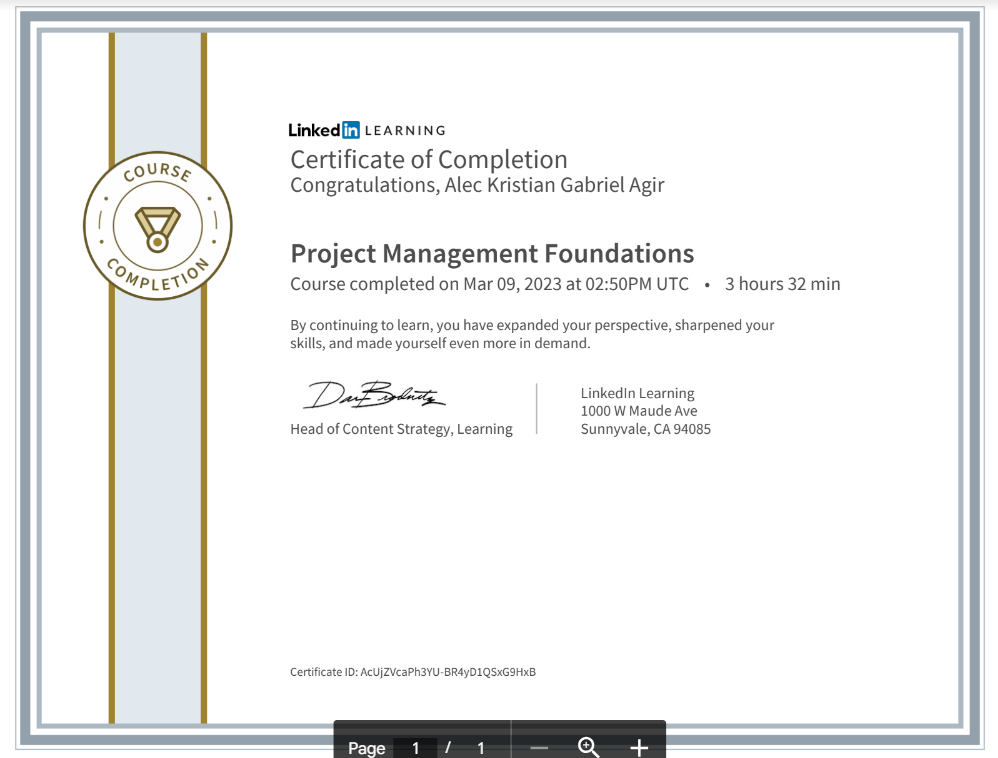The height and width of the screenshot is (758, 998).
Task: Click the "Page" label in the toolbar
Action: pyautogui.click(x=366, y=747)
